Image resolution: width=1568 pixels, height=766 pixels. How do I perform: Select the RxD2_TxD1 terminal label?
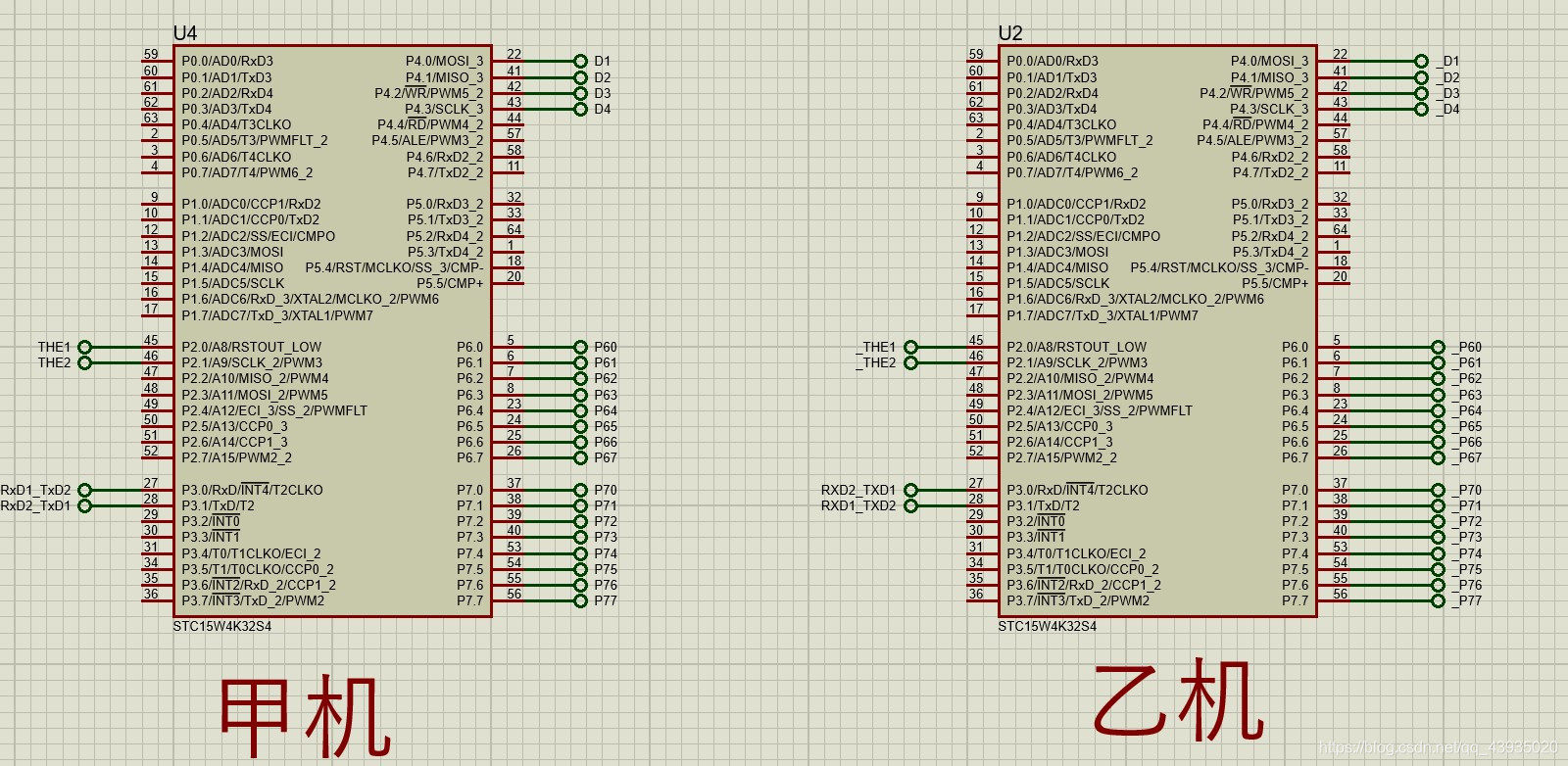tap(35, 505)
